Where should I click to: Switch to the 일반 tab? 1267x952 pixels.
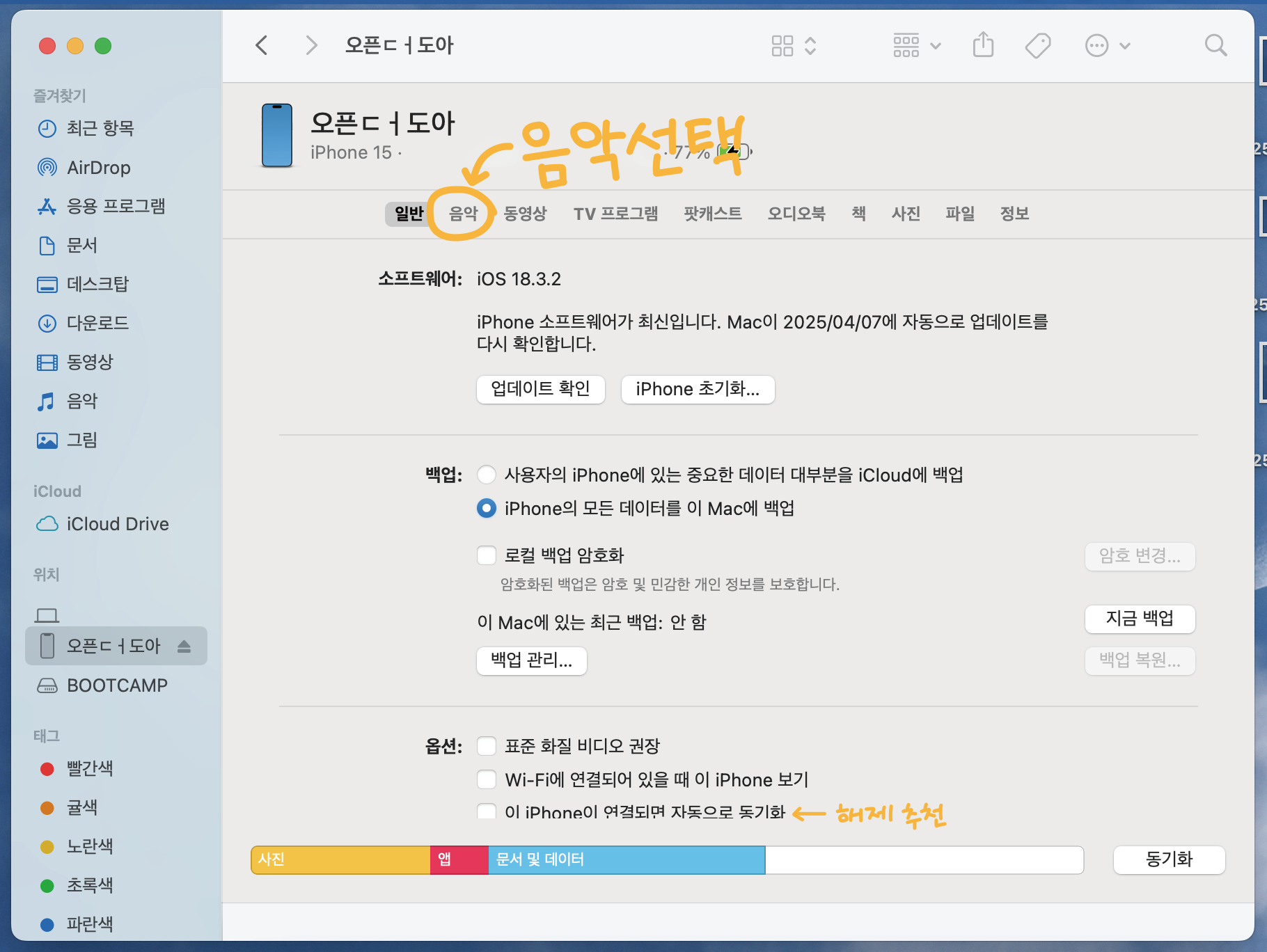click(x=409, y=214)
